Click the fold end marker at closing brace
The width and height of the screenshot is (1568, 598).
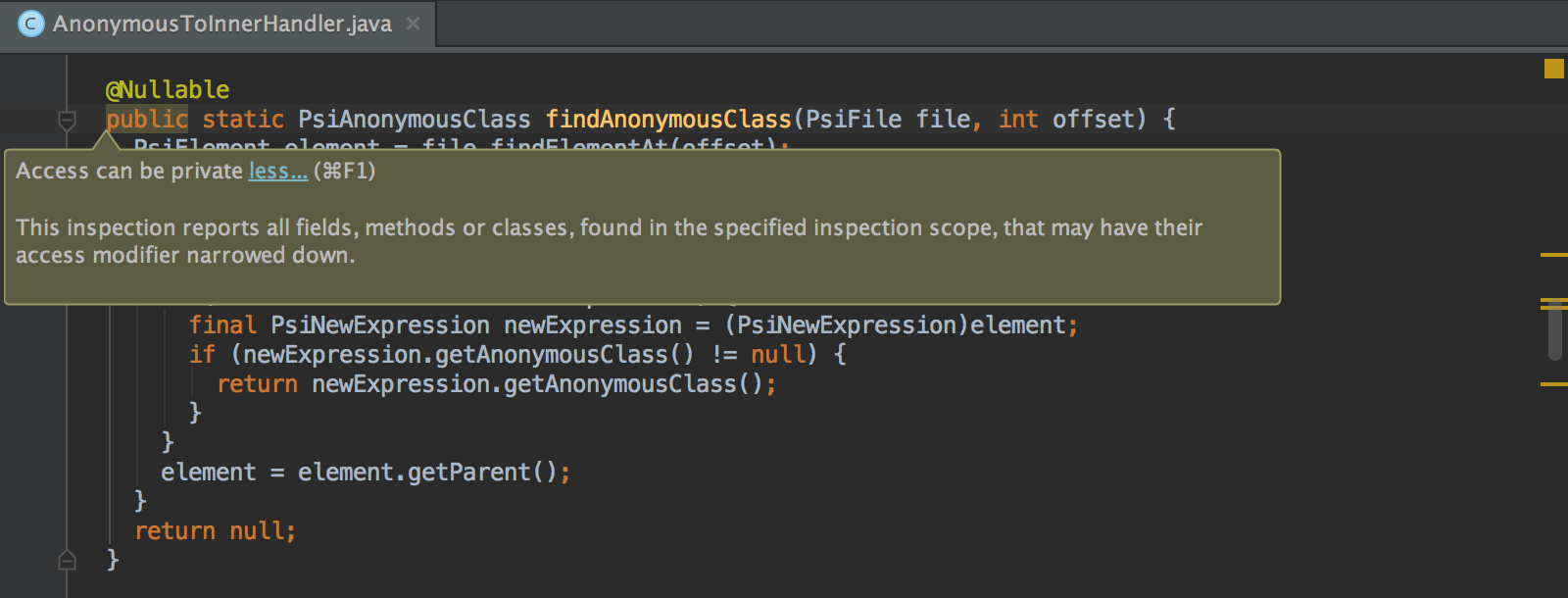[67, 560]
